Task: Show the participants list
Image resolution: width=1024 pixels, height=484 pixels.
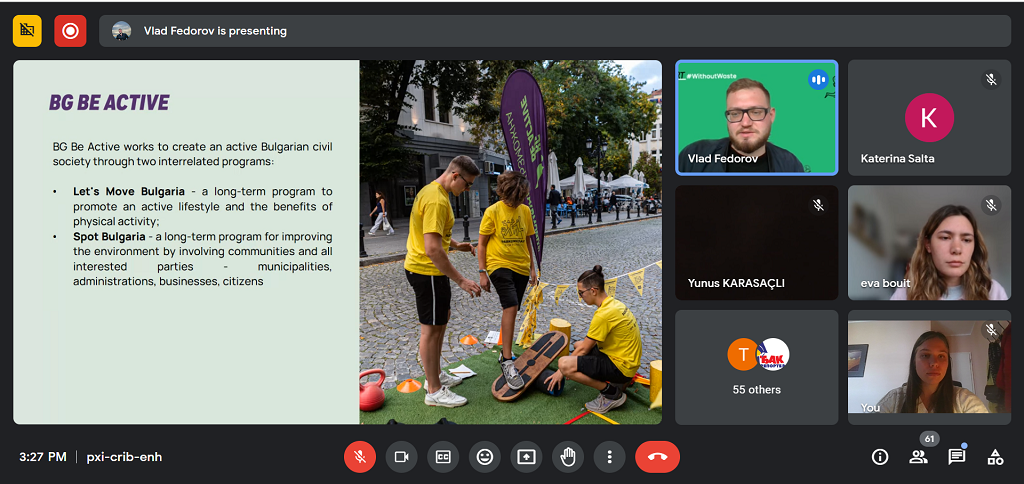Action: coord(918,457)
